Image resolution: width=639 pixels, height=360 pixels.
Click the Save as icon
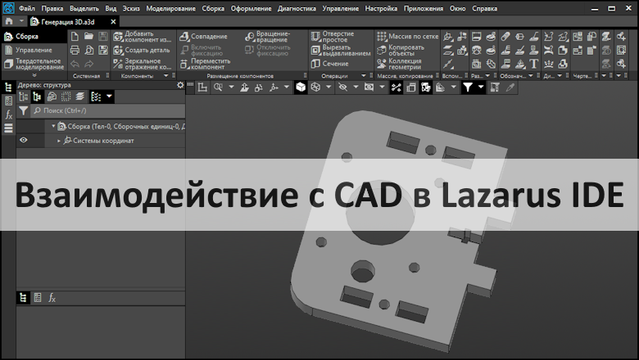pyautogui.click(x=103, y=50)
